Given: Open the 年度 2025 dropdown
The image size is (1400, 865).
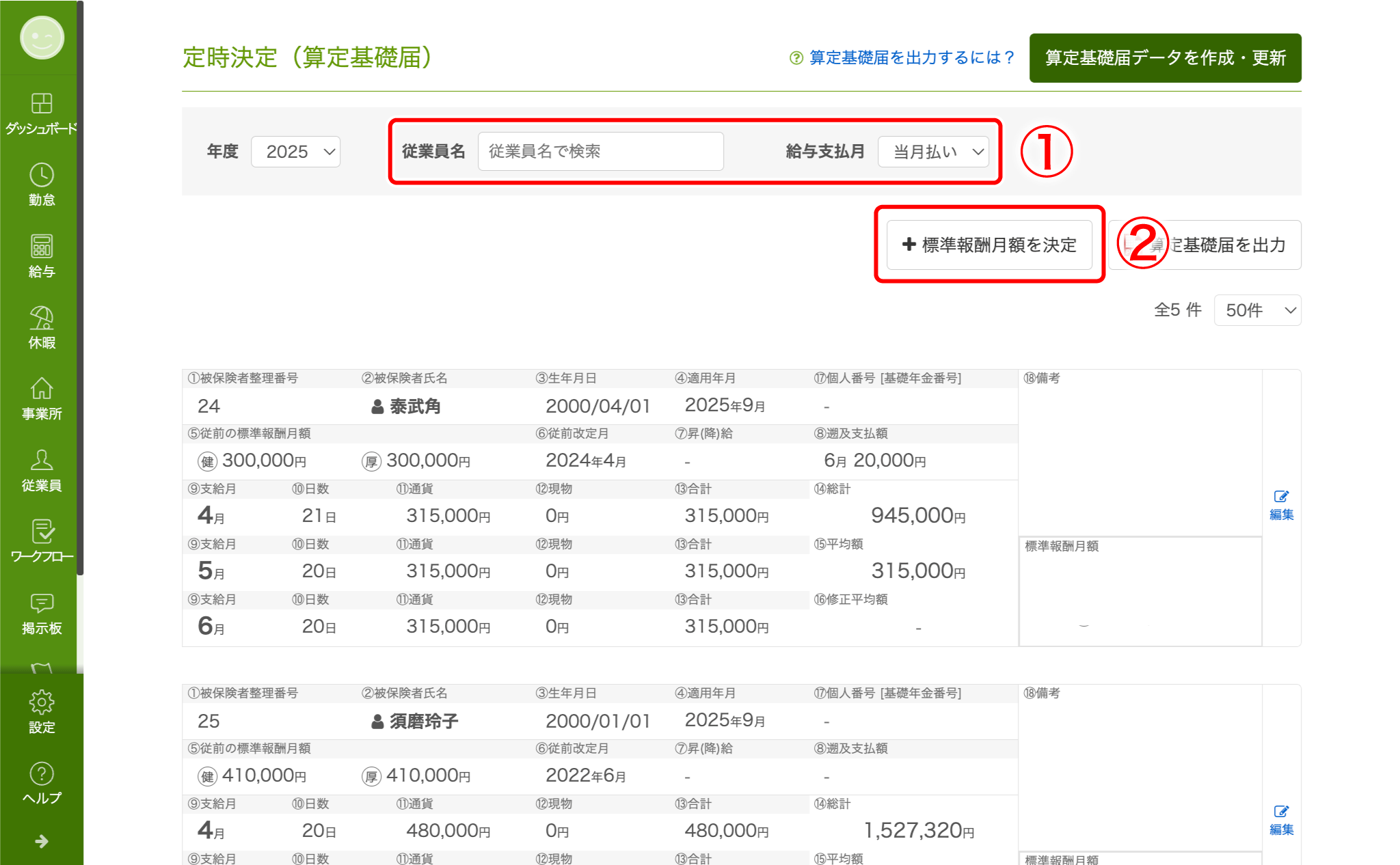Looking at the screenshot, I should point(295,152).
